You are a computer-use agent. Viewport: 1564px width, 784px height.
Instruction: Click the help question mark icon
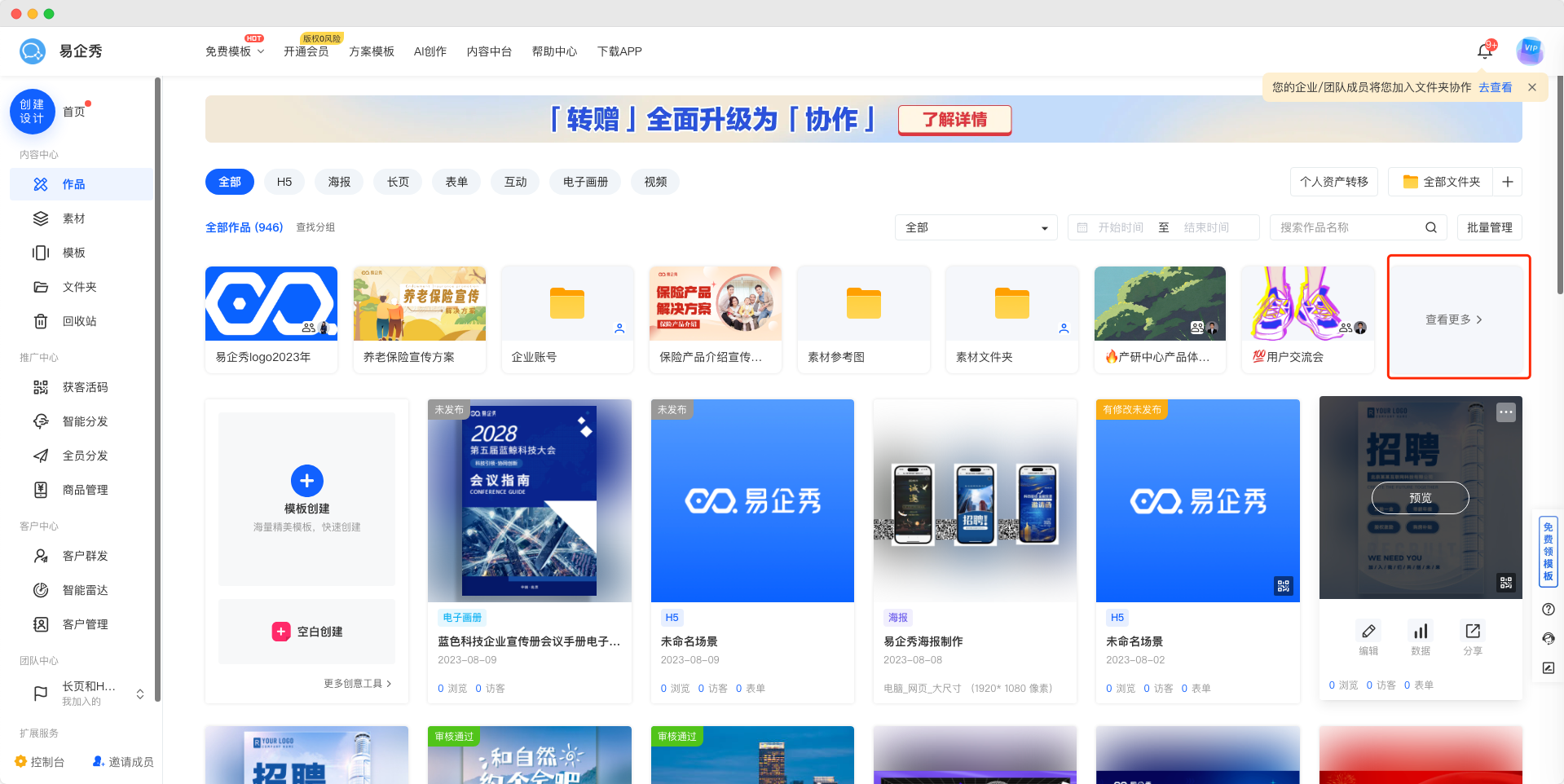tap(1549, 610)
